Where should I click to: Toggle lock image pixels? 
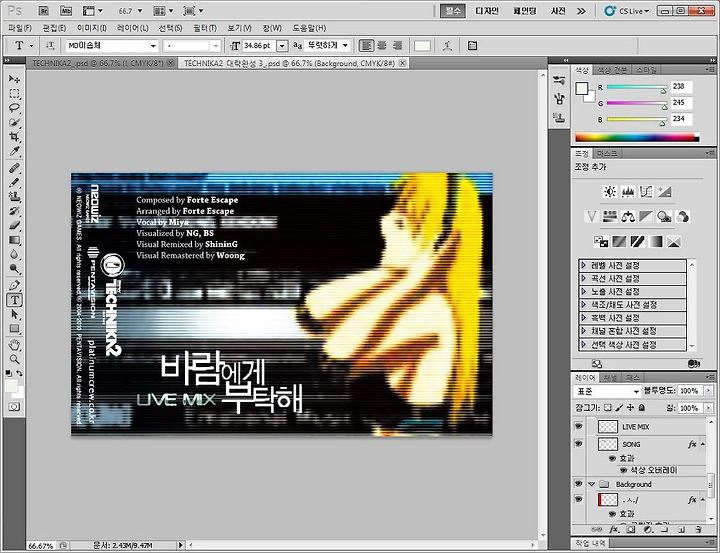click(619, 407)
